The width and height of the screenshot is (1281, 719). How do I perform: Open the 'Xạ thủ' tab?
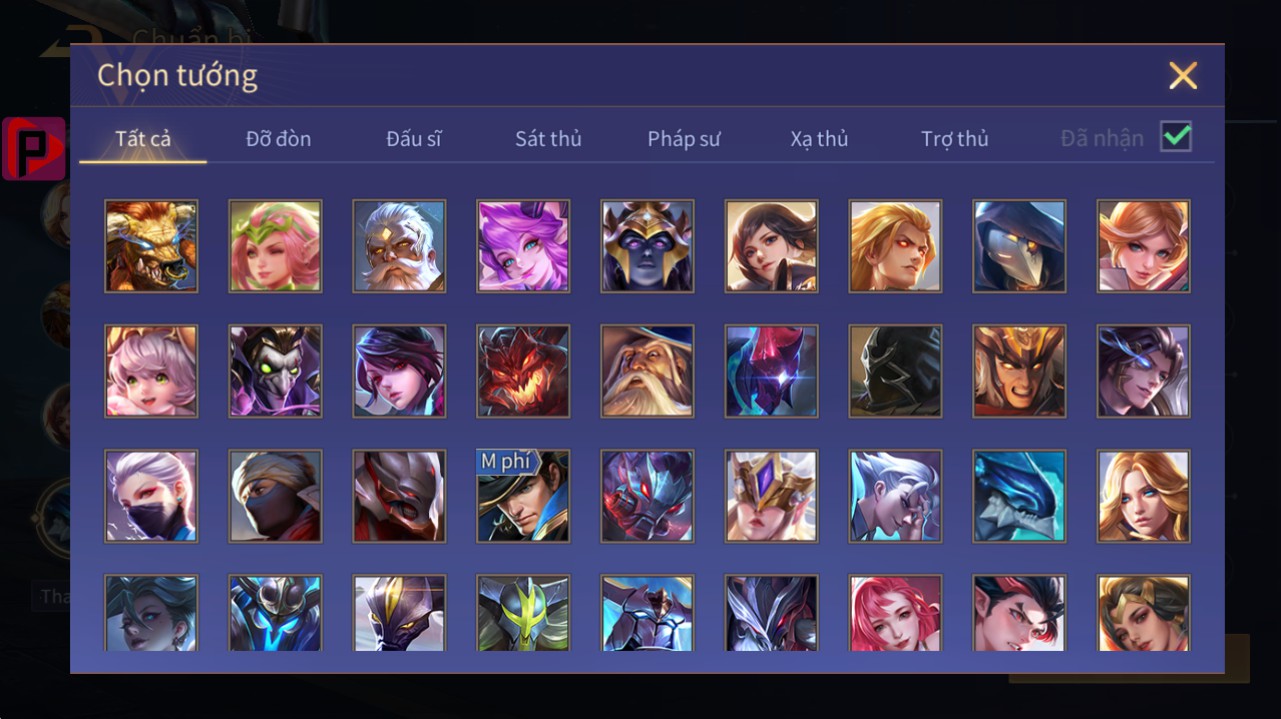[819, 139]
